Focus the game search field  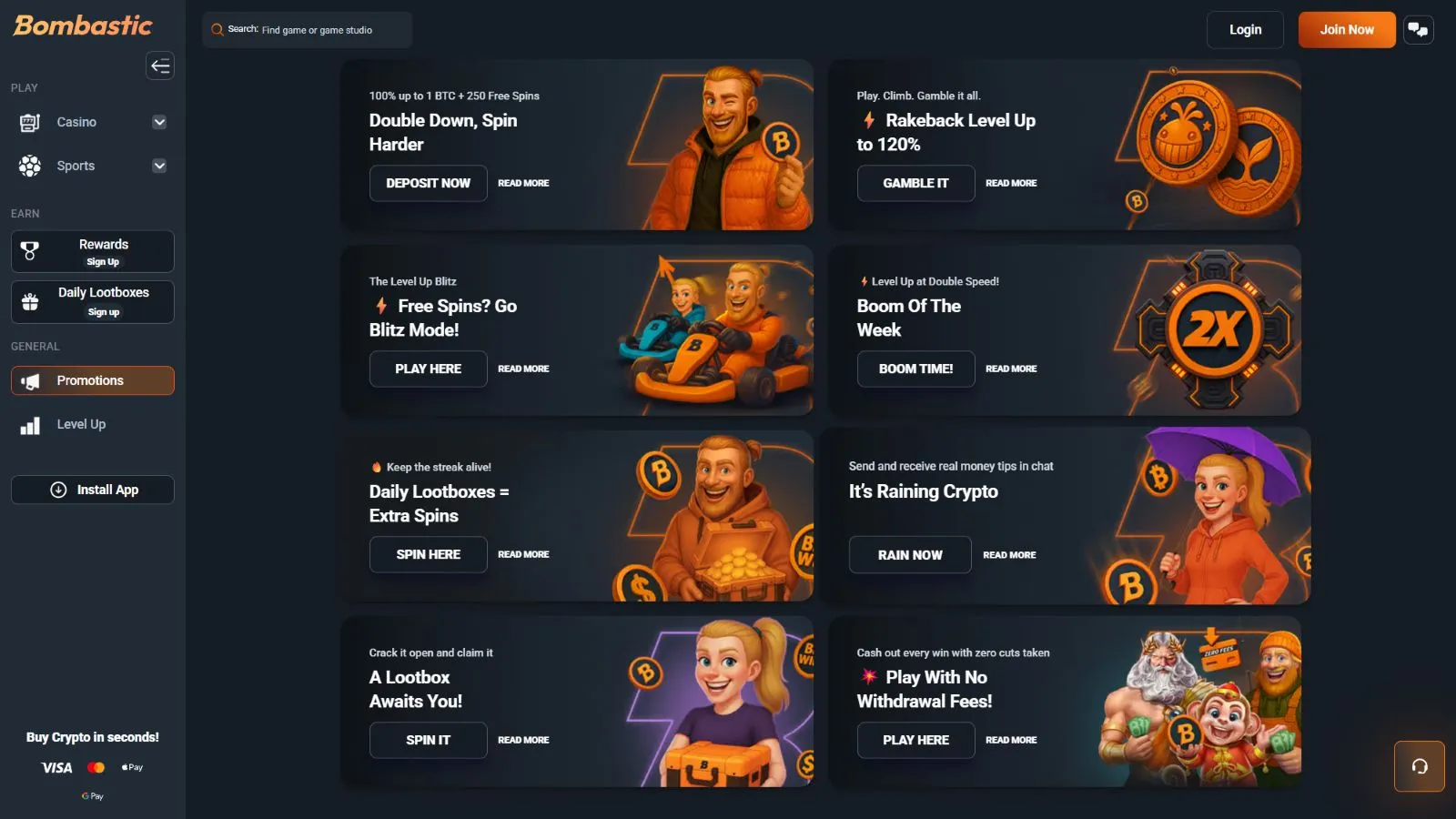308,30
